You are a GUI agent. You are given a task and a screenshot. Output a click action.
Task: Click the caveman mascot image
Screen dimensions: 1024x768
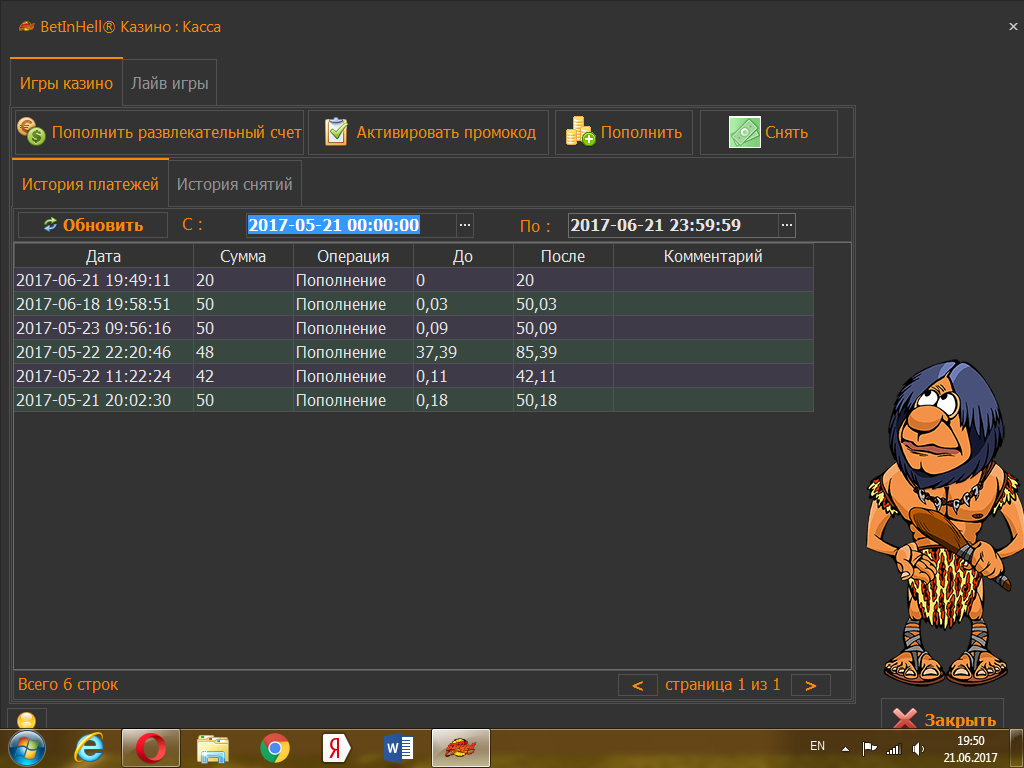pos(944,522)
